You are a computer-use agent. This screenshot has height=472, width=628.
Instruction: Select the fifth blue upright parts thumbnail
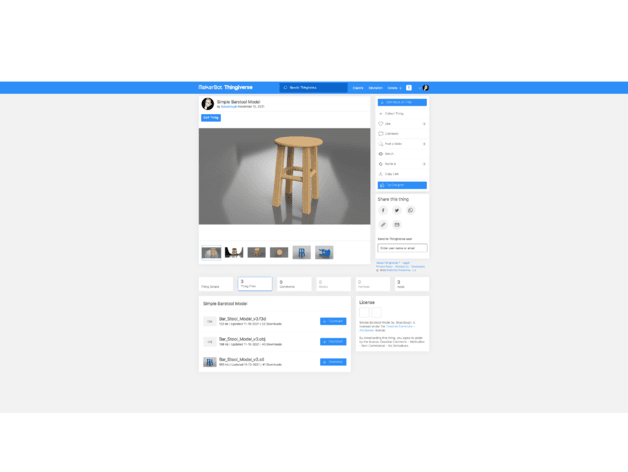302,252
